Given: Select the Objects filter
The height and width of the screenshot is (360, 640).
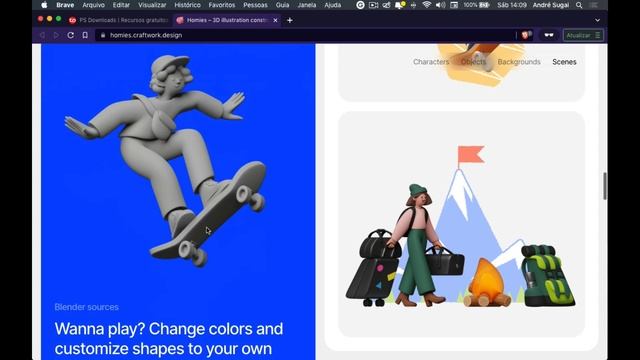Looking at the screenshot, I should (x=473, y=62).
